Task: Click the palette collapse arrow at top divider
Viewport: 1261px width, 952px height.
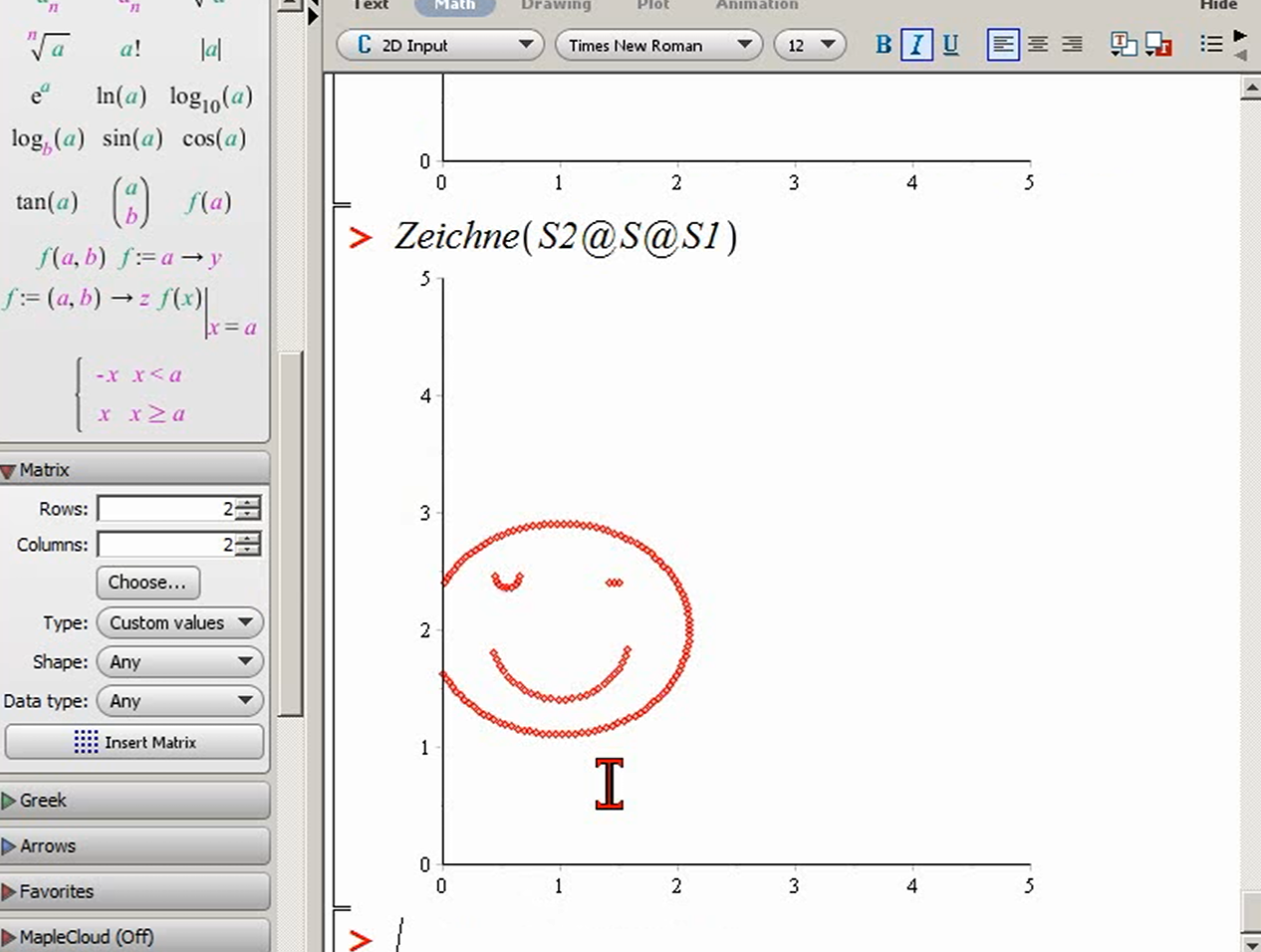Action: [x=314, y=16]
